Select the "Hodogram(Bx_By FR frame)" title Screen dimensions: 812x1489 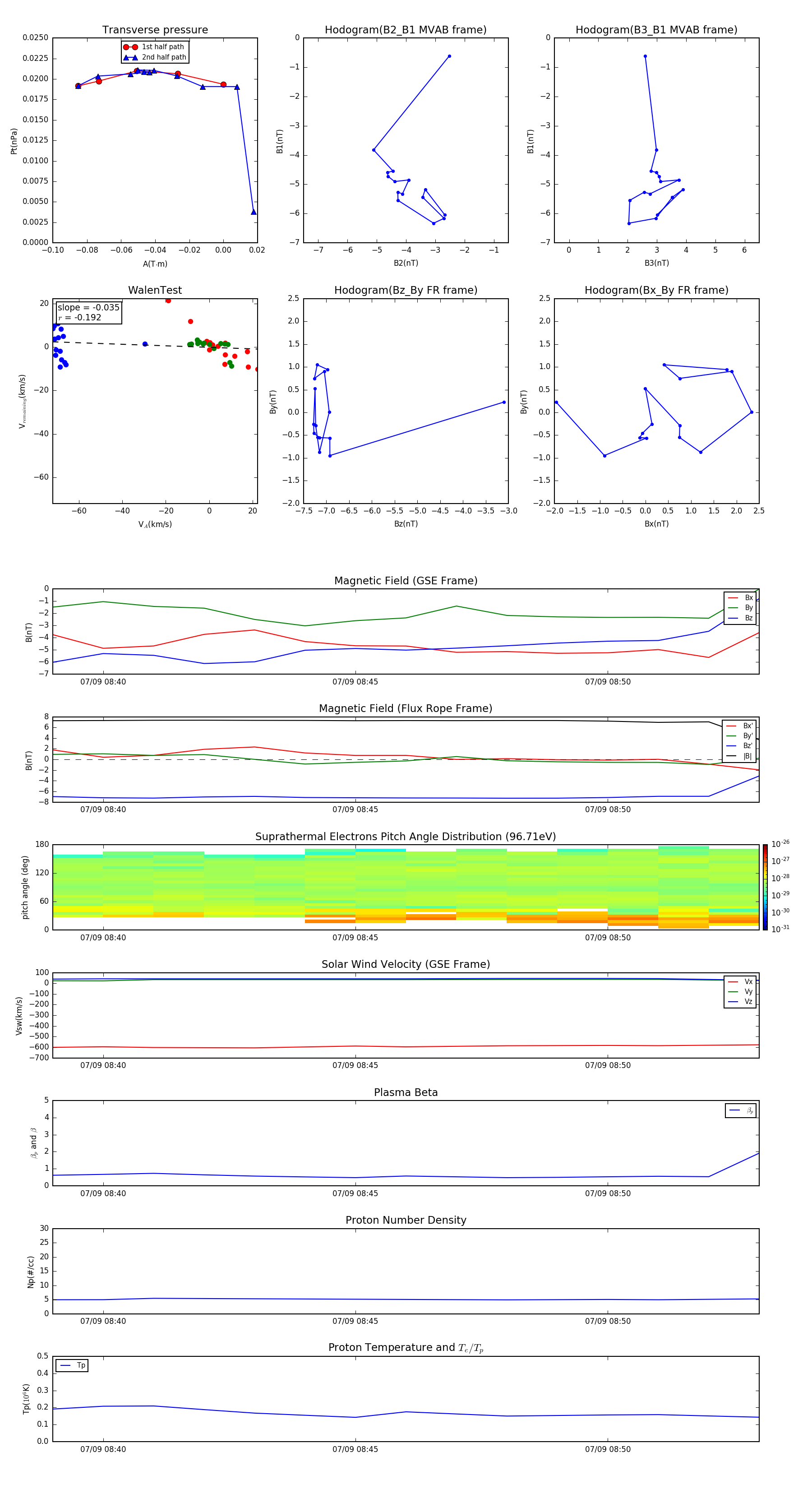(656, 290)
